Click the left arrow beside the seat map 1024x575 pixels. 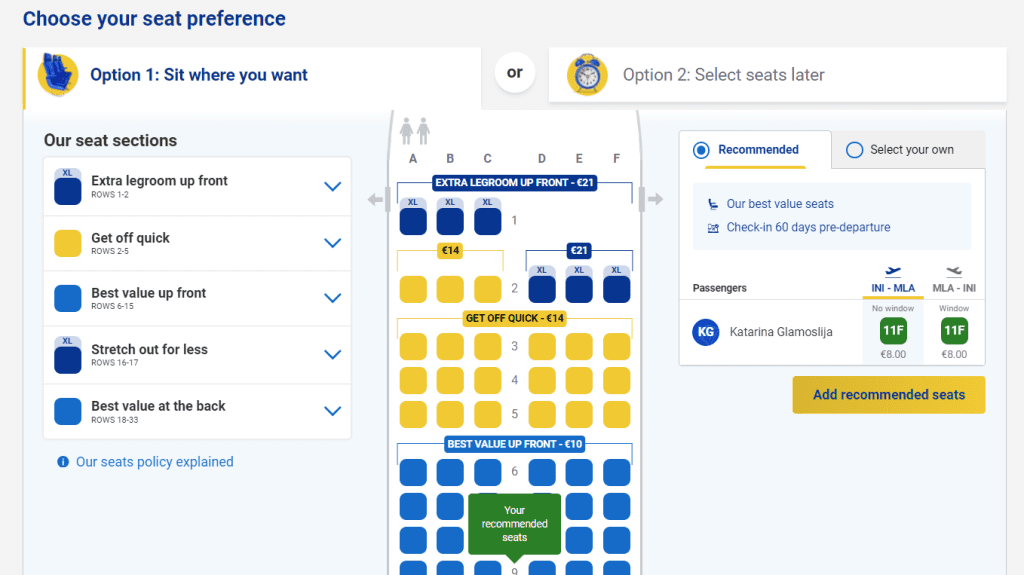[375, 199]
